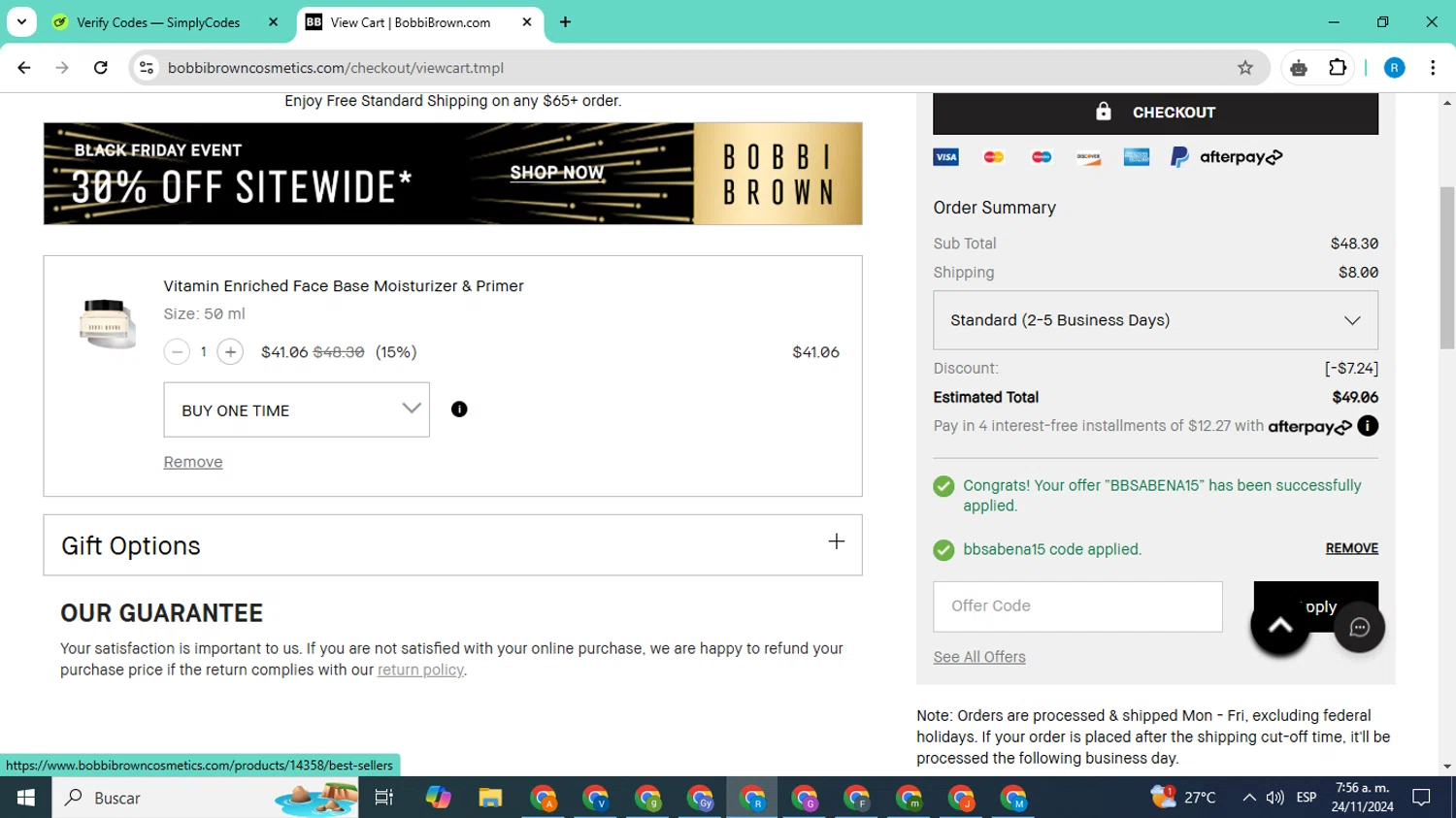Increase product quantity with plus button
Viewport: 1456px width, 818px height.
230,352
